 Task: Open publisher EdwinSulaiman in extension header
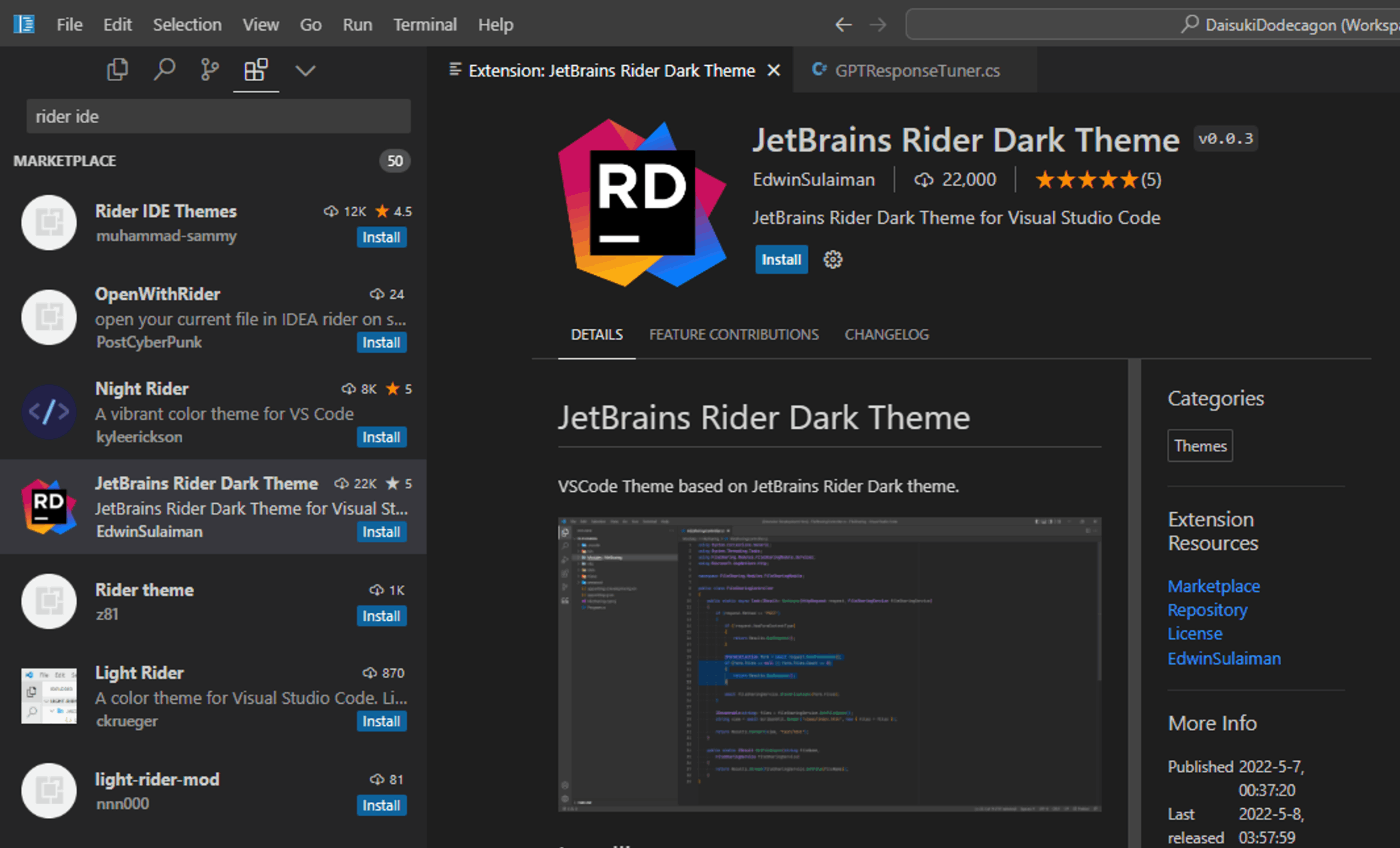click(814, 180)
